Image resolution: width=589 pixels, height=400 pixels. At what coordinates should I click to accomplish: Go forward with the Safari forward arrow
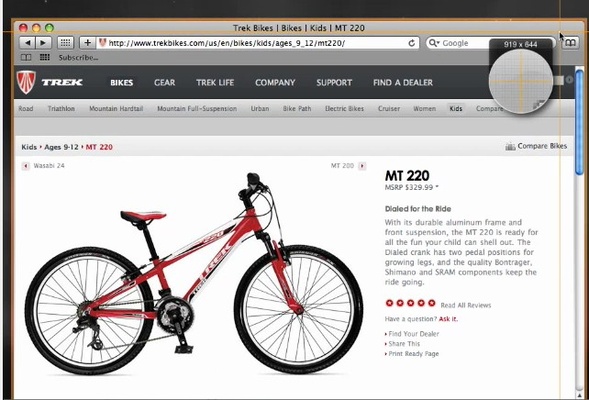43,43
